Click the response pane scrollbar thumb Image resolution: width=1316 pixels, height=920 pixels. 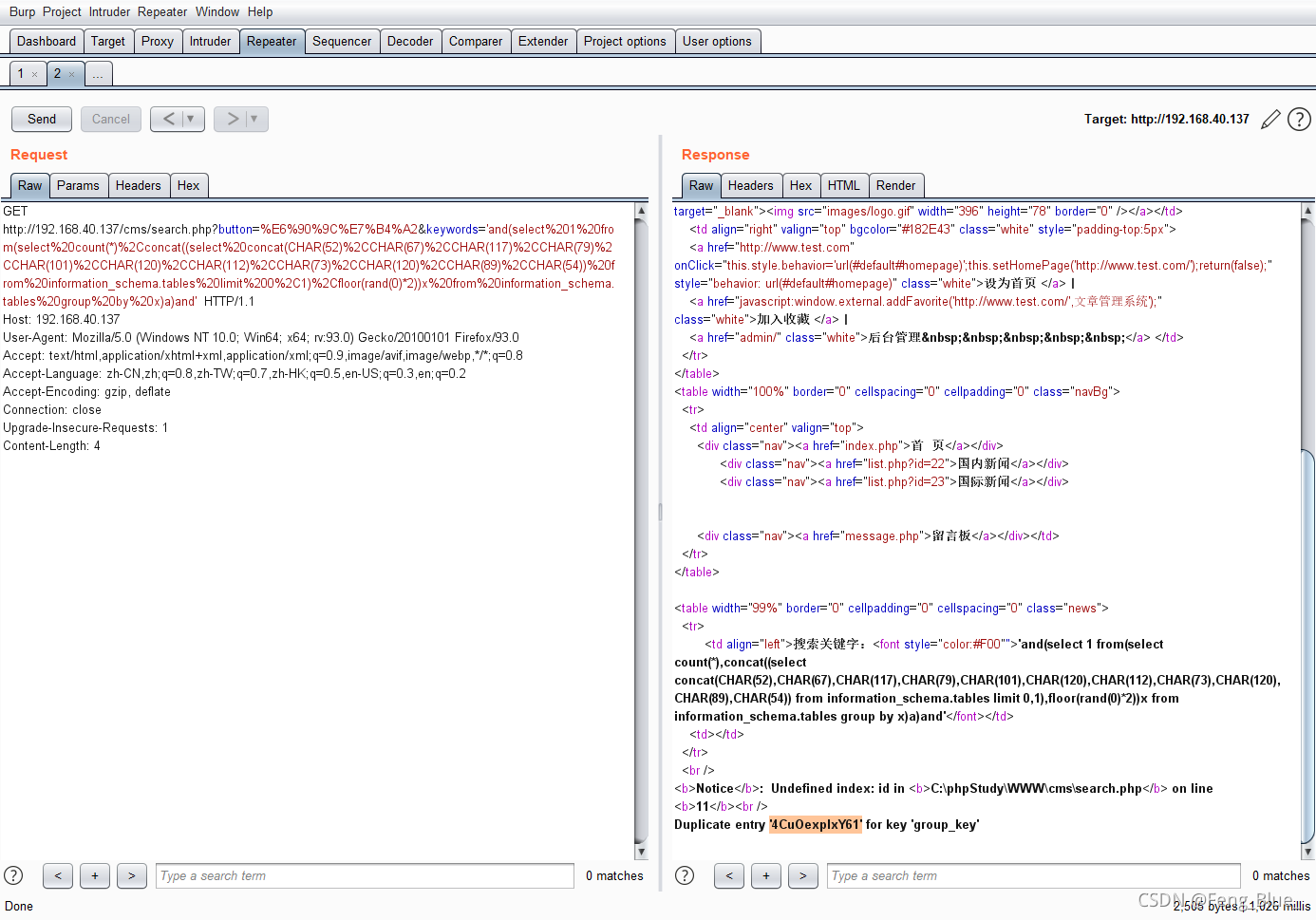pos(1308,646)
